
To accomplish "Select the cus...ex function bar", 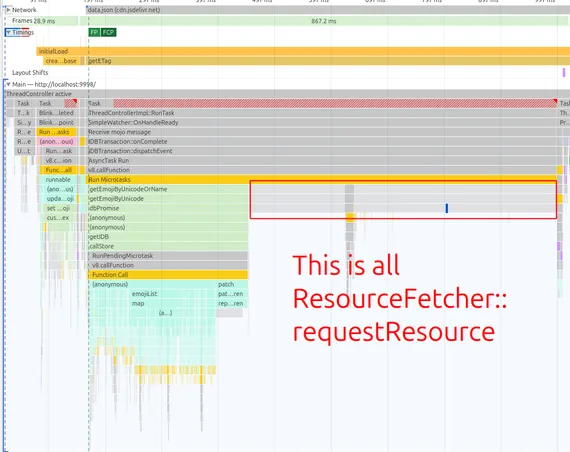I will [x=58, y=217].
